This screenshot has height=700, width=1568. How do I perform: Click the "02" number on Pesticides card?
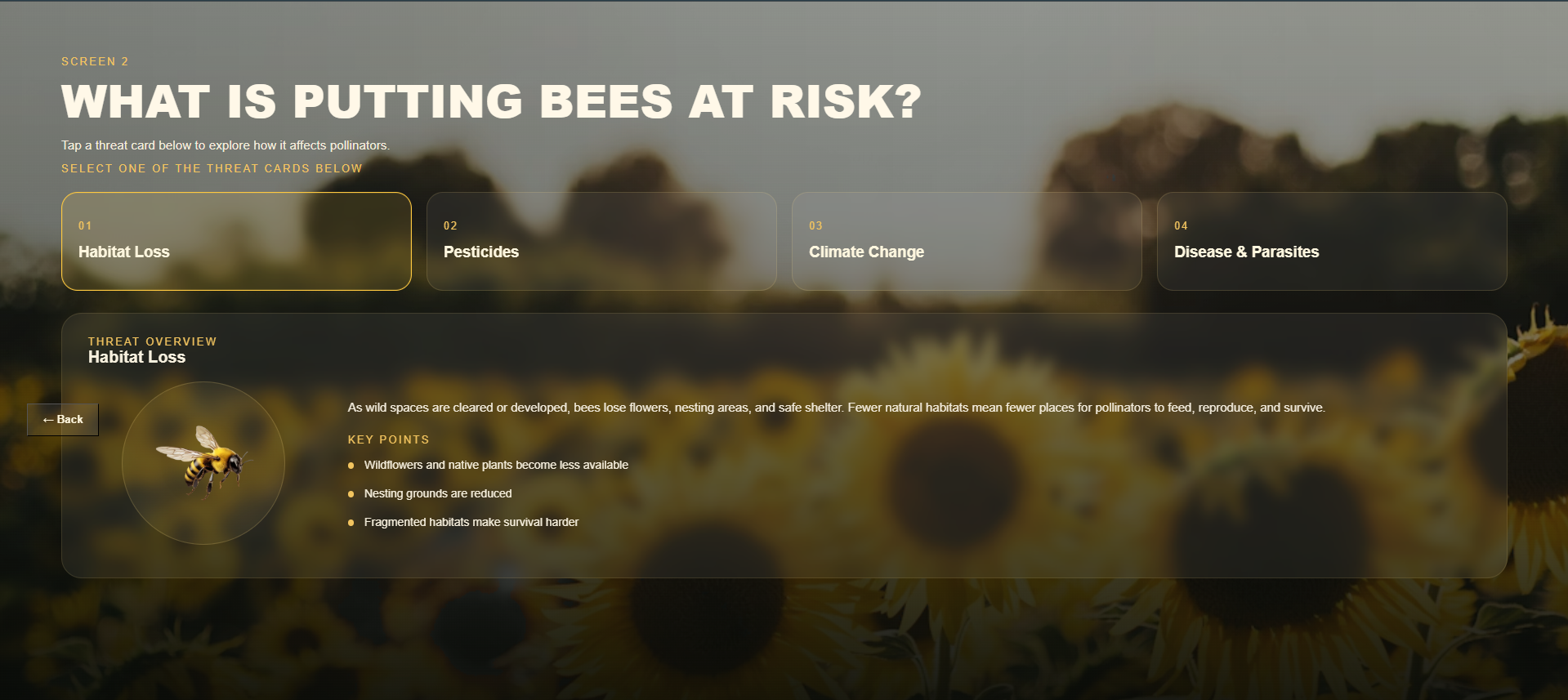pos(450,225)
